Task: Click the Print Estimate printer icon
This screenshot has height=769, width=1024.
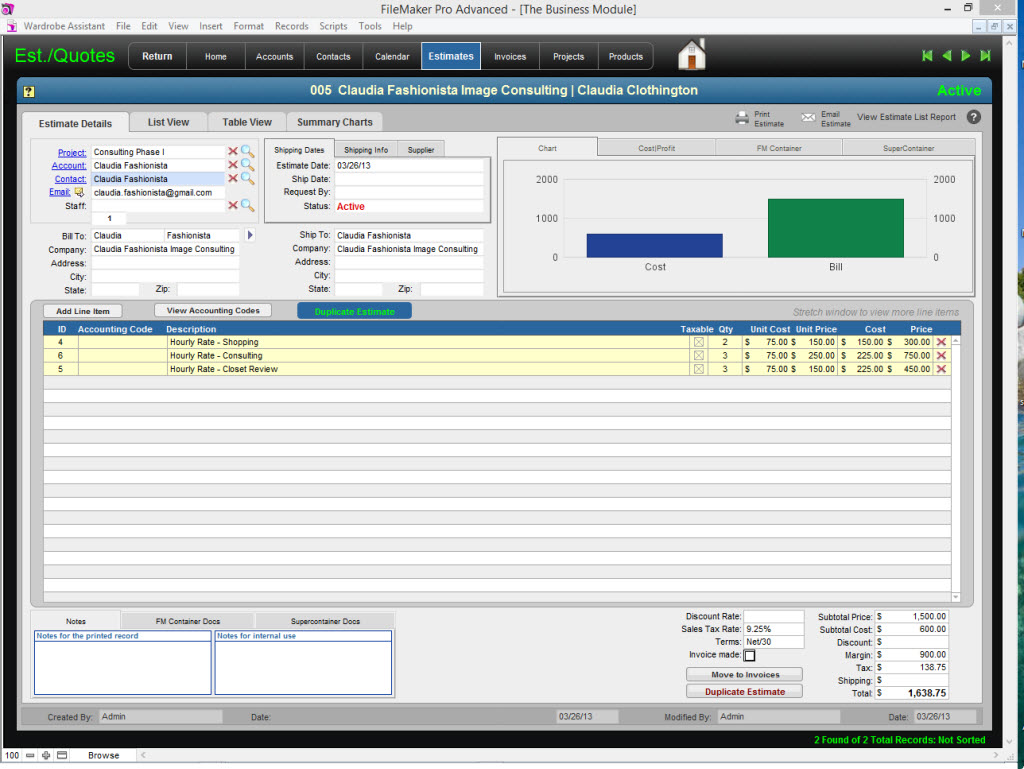Action: tap(742, 118)
